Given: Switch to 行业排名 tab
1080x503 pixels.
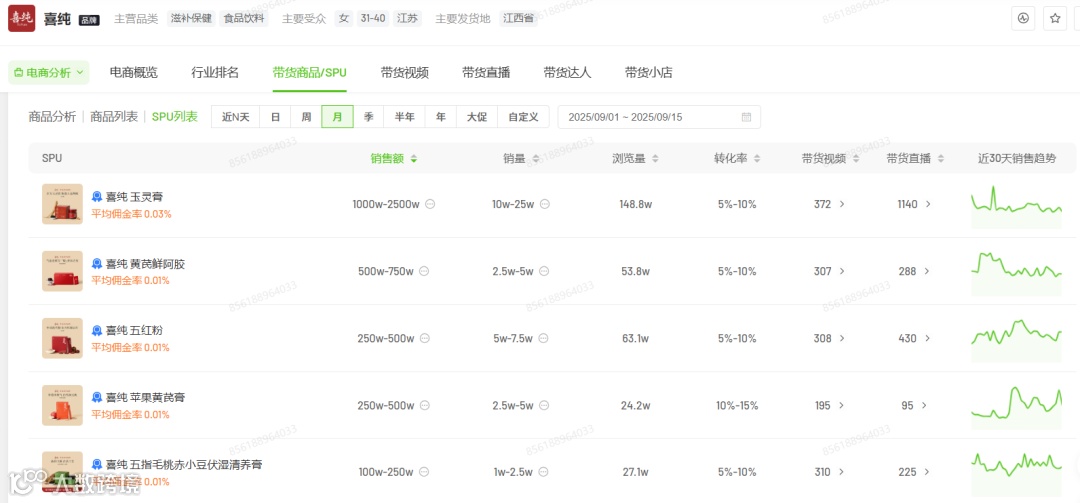Looking at the screenshot, I should coord(215,72).
